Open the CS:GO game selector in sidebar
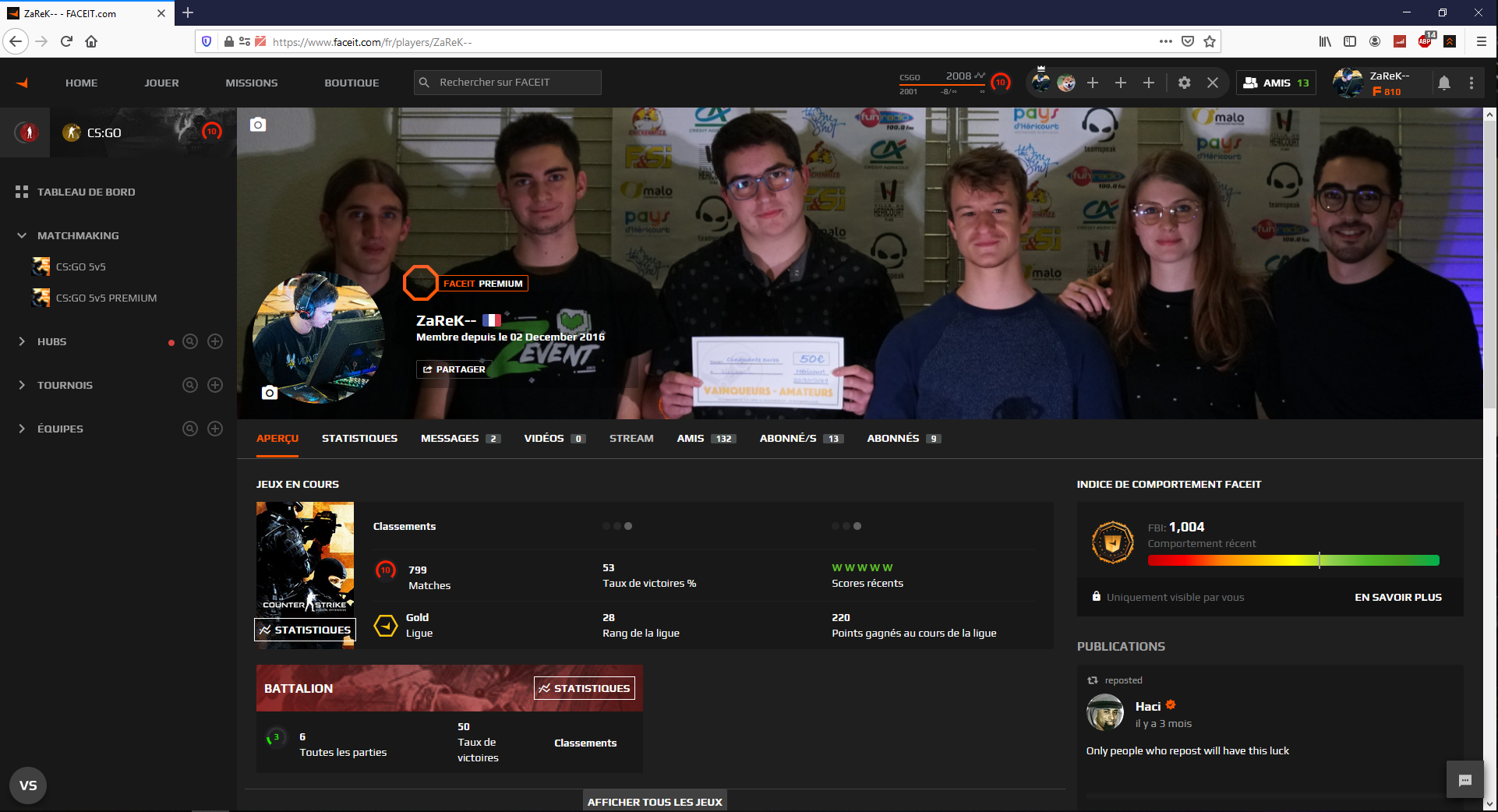Screen dimensions: 1498x812 (x=143, y=132)
